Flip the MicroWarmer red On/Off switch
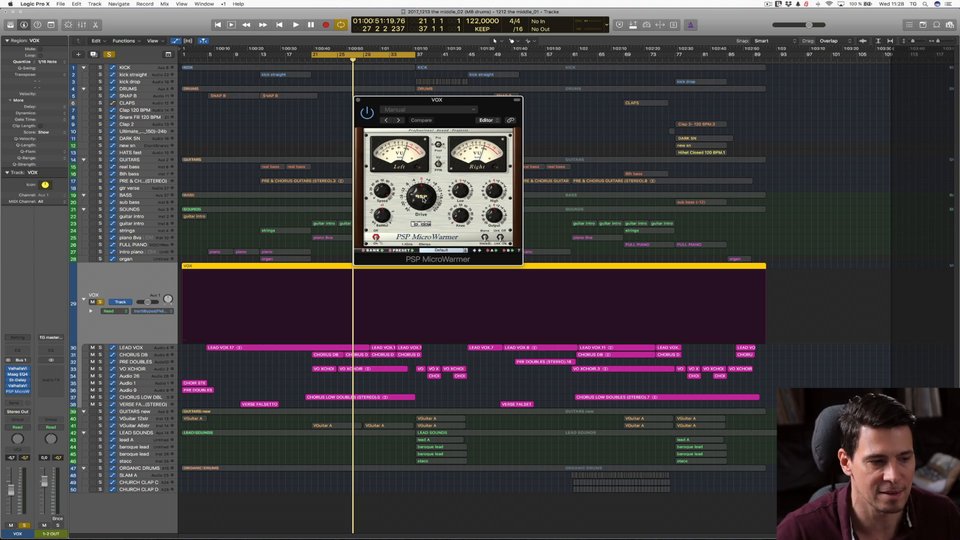960x540 pixels. (376, 236)
